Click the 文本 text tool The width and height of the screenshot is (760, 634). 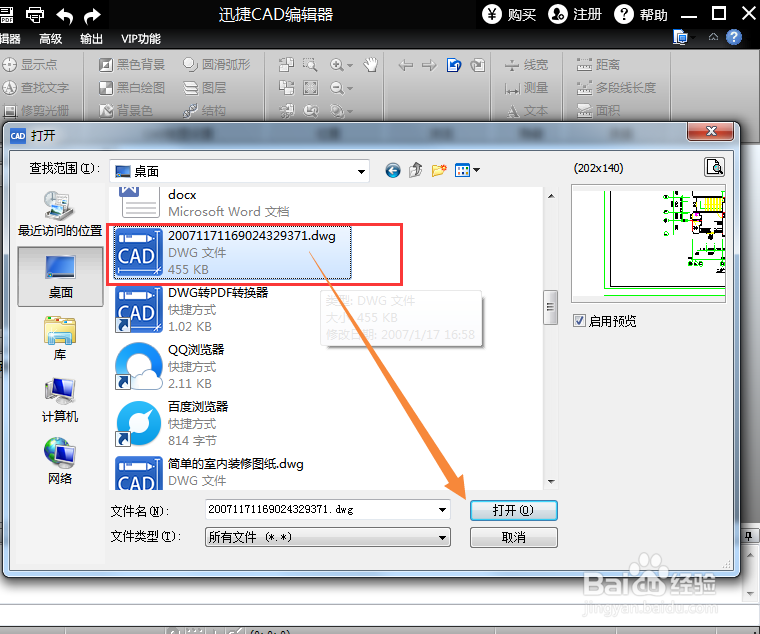pos(526,111)
